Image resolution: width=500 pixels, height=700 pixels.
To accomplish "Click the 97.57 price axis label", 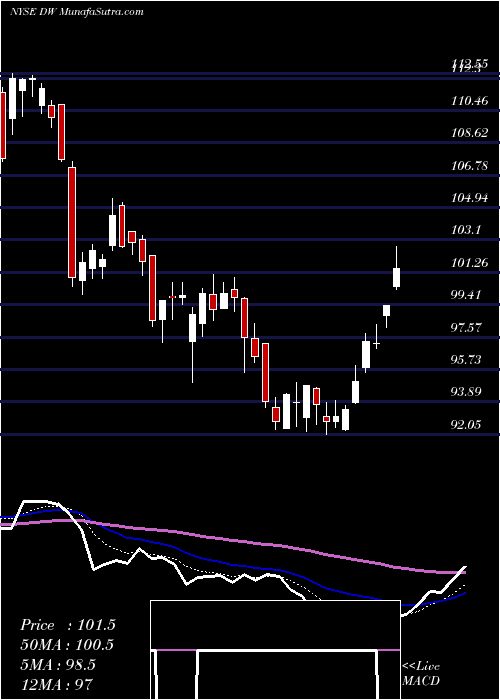I will pos(467,328).
